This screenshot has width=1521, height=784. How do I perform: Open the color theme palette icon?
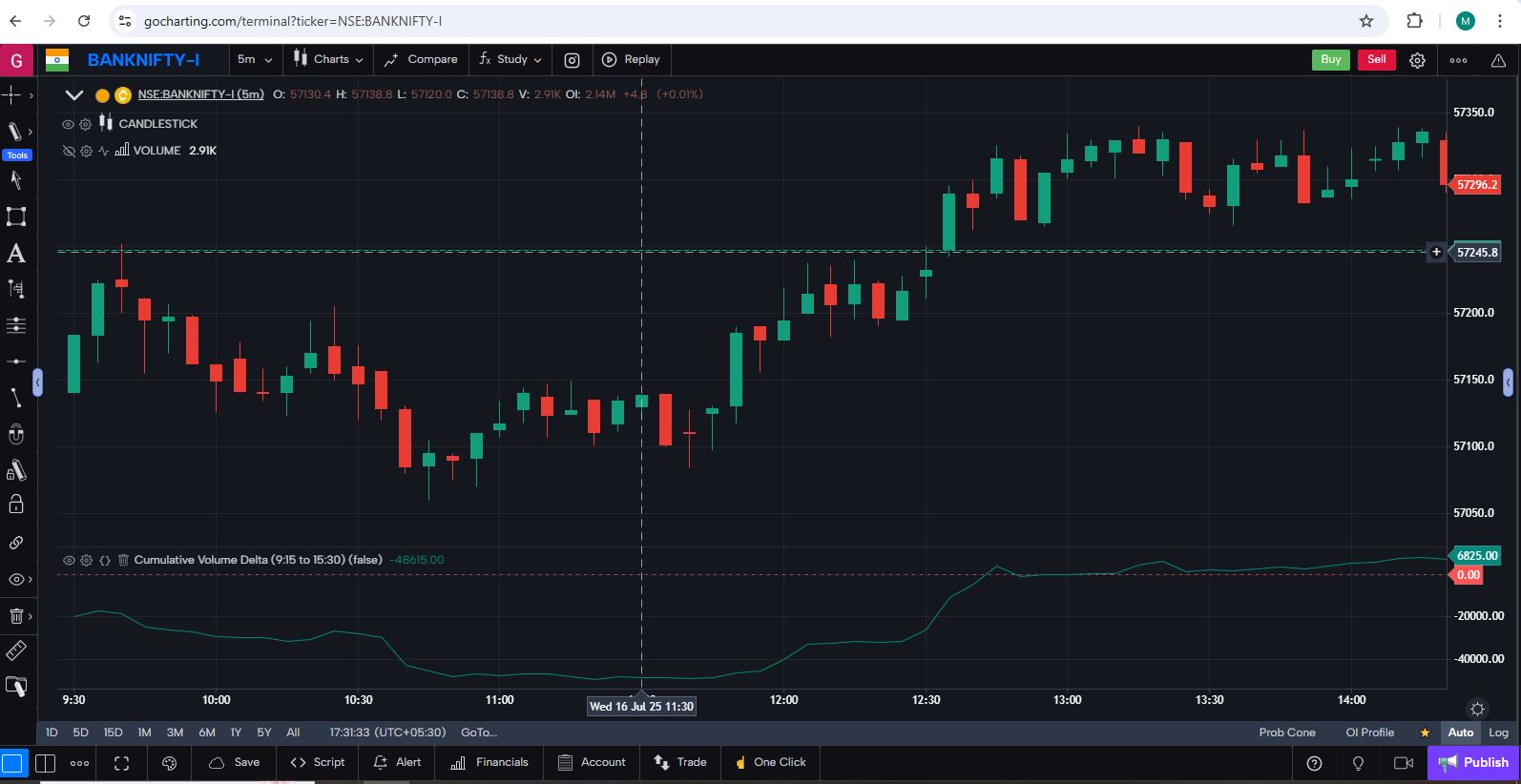[170, 763]
